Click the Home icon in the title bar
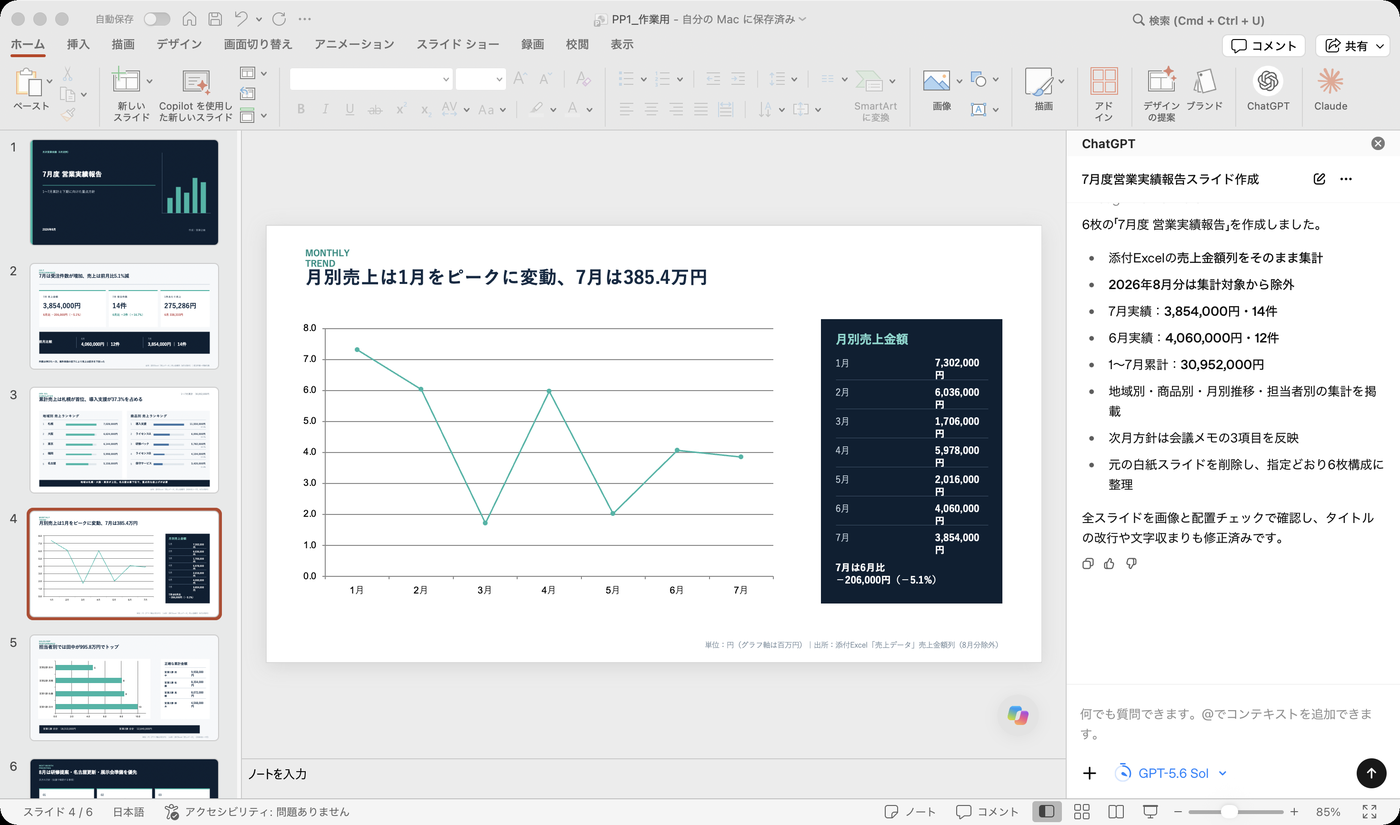Screen dimensions: 1400x825 tap(190, 19)
